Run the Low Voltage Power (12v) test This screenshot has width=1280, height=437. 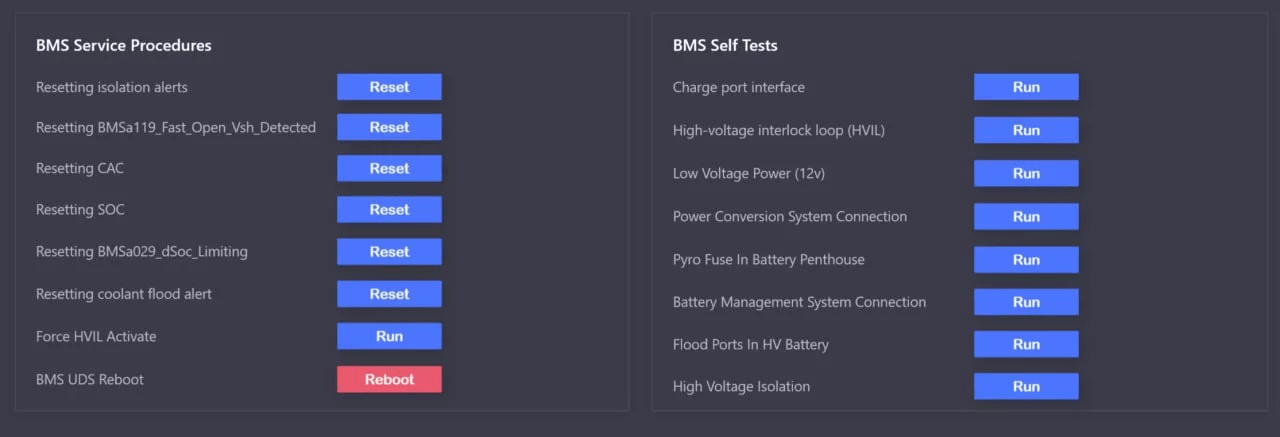pyautogui.click(x=1026, y=173)
